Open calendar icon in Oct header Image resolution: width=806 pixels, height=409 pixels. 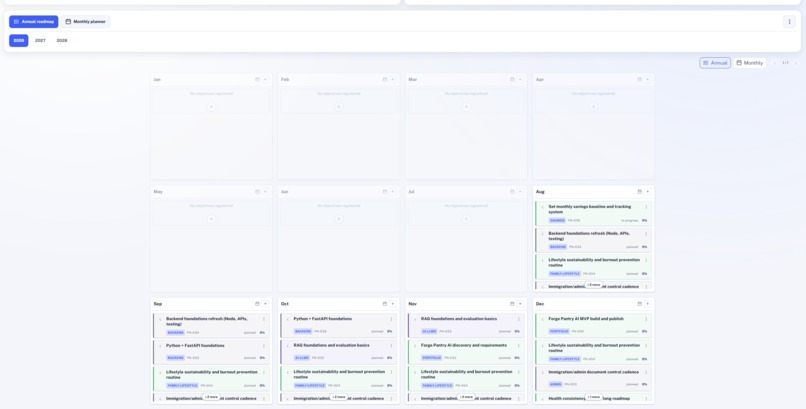[x=384, y=304]
